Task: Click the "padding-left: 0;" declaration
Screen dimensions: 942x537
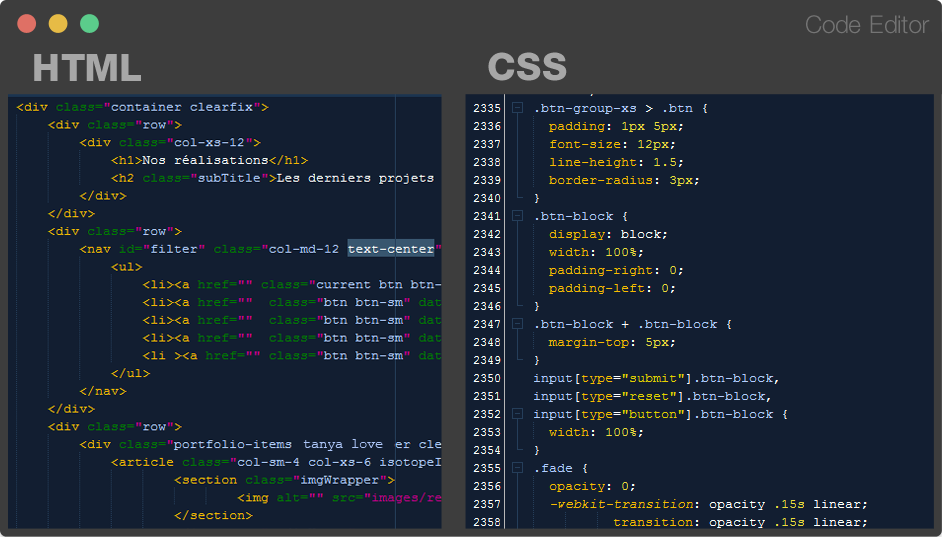Action: 612,288
